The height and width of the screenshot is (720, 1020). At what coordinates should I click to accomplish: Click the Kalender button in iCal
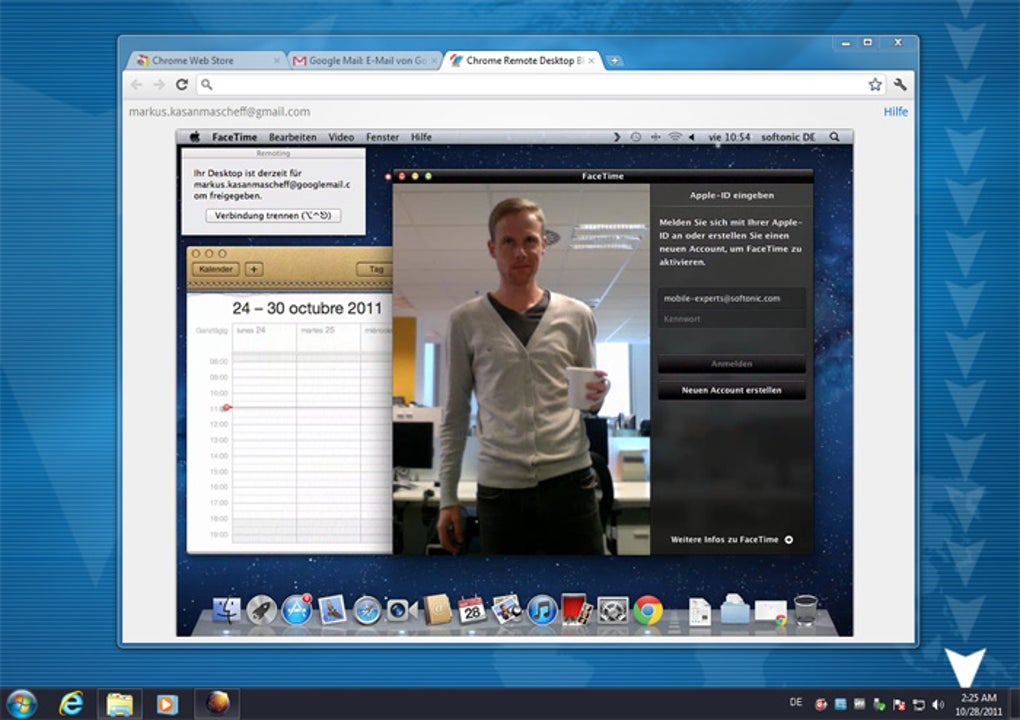coord(215,269)
